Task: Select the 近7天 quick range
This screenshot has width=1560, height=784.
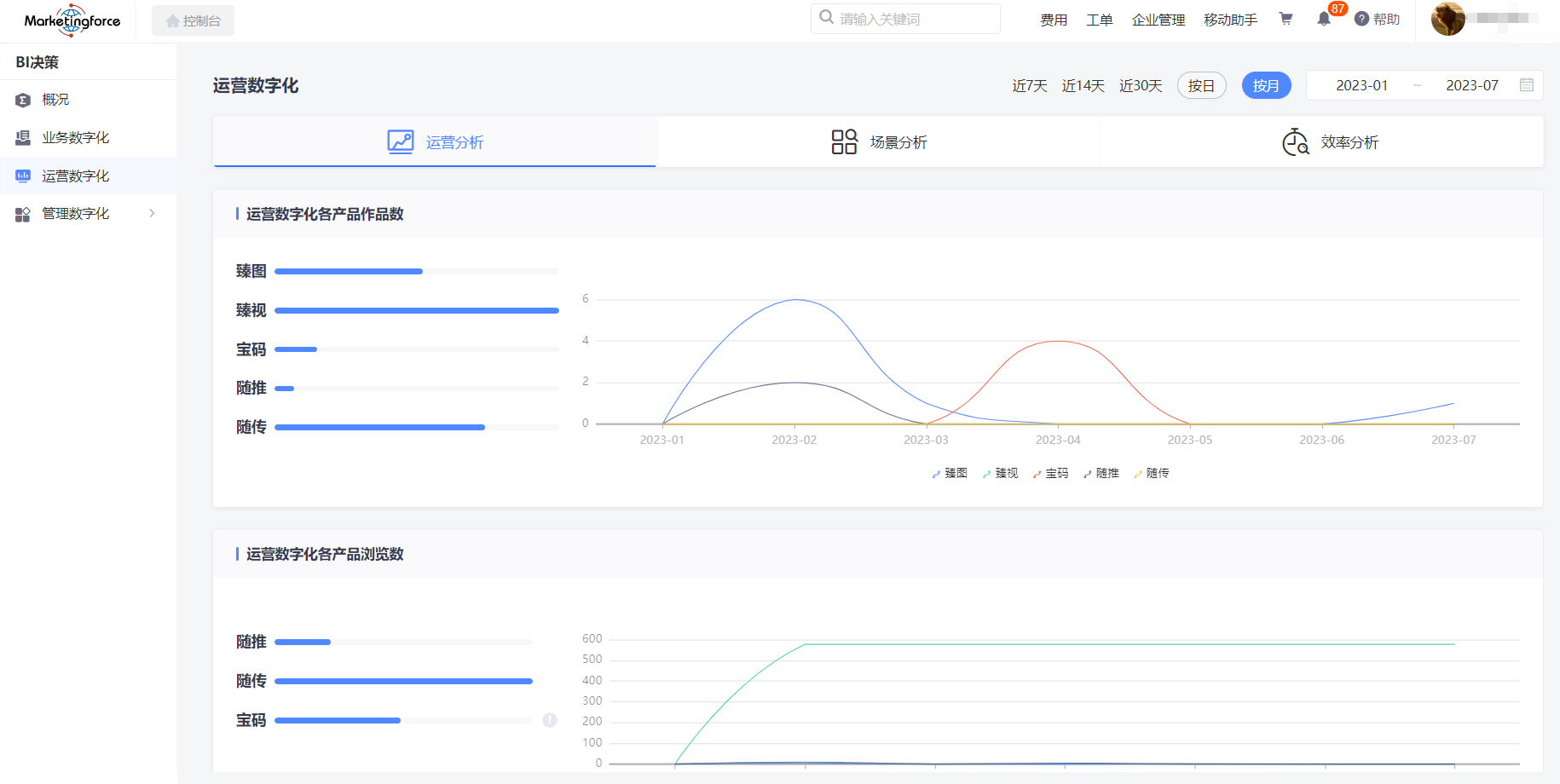Action: 1030,85
